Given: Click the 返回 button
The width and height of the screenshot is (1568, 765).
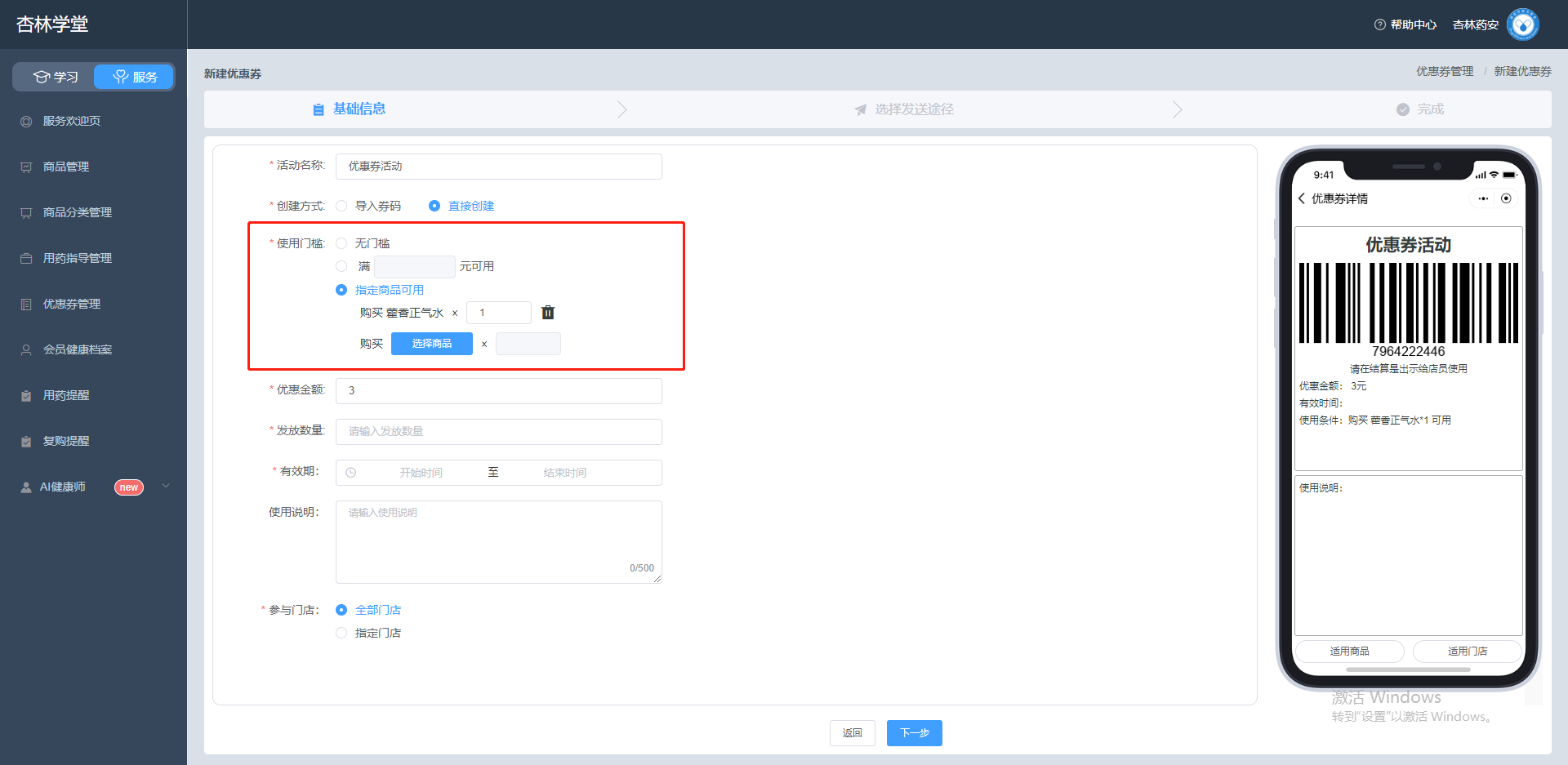Looking at the screenshot, I should 853,733.
